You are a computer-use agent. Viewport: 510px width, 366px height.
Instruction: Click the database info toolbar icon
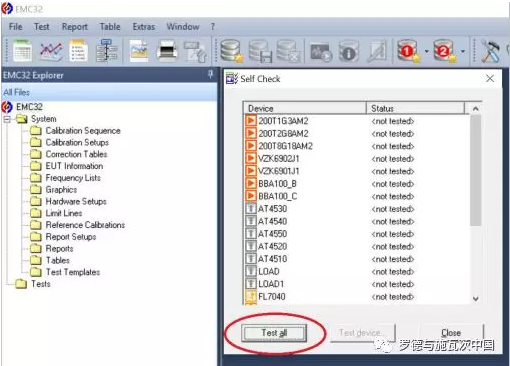coord(348,51)
